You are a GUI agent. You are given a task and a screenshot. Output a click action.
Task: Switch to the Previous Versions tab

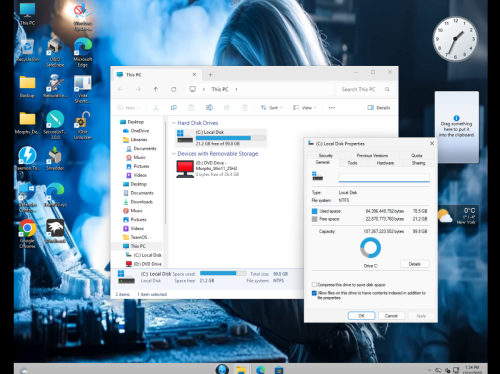372,155
